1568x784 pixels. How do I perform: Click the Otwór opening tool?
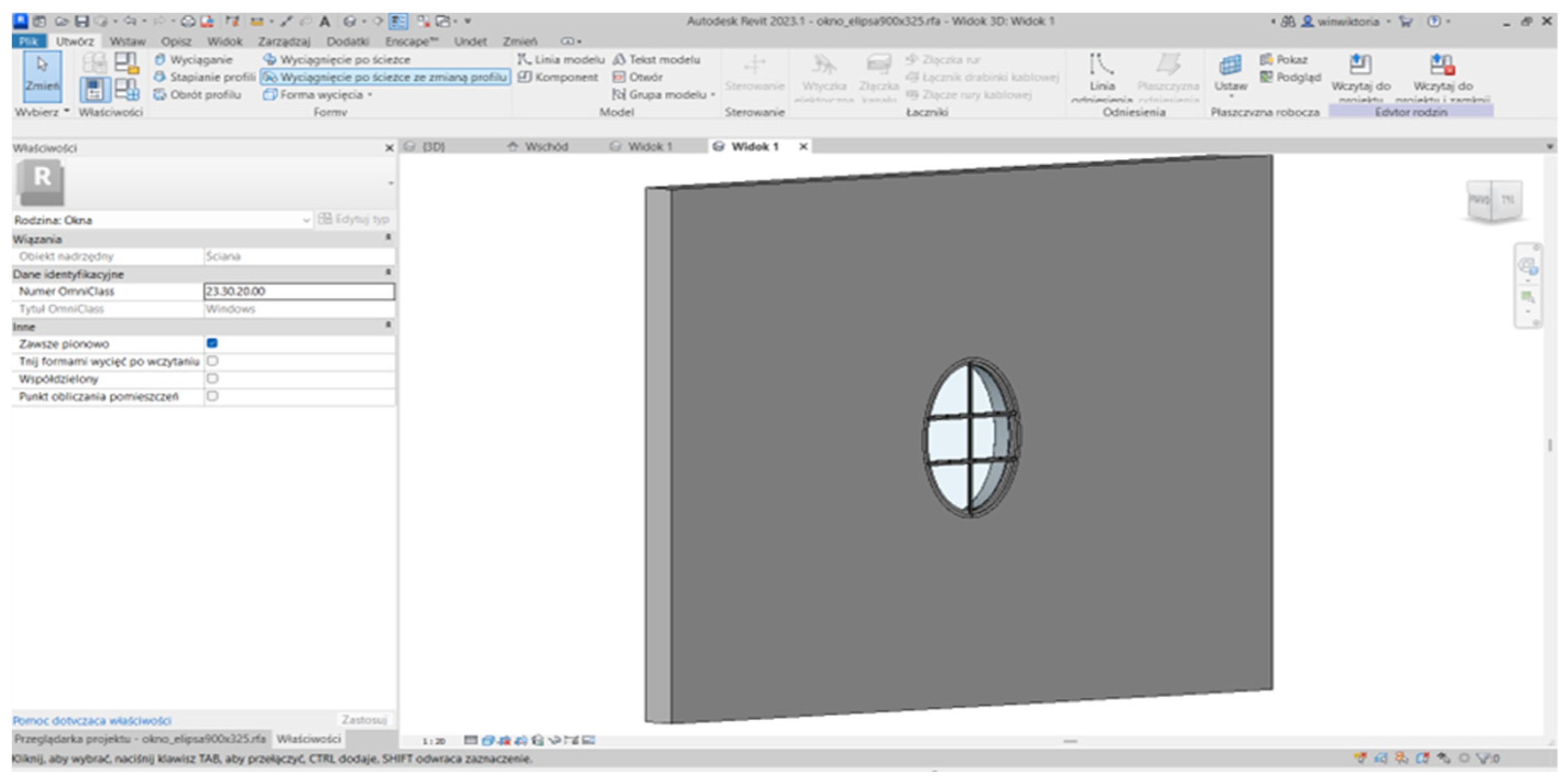[645, 78]
